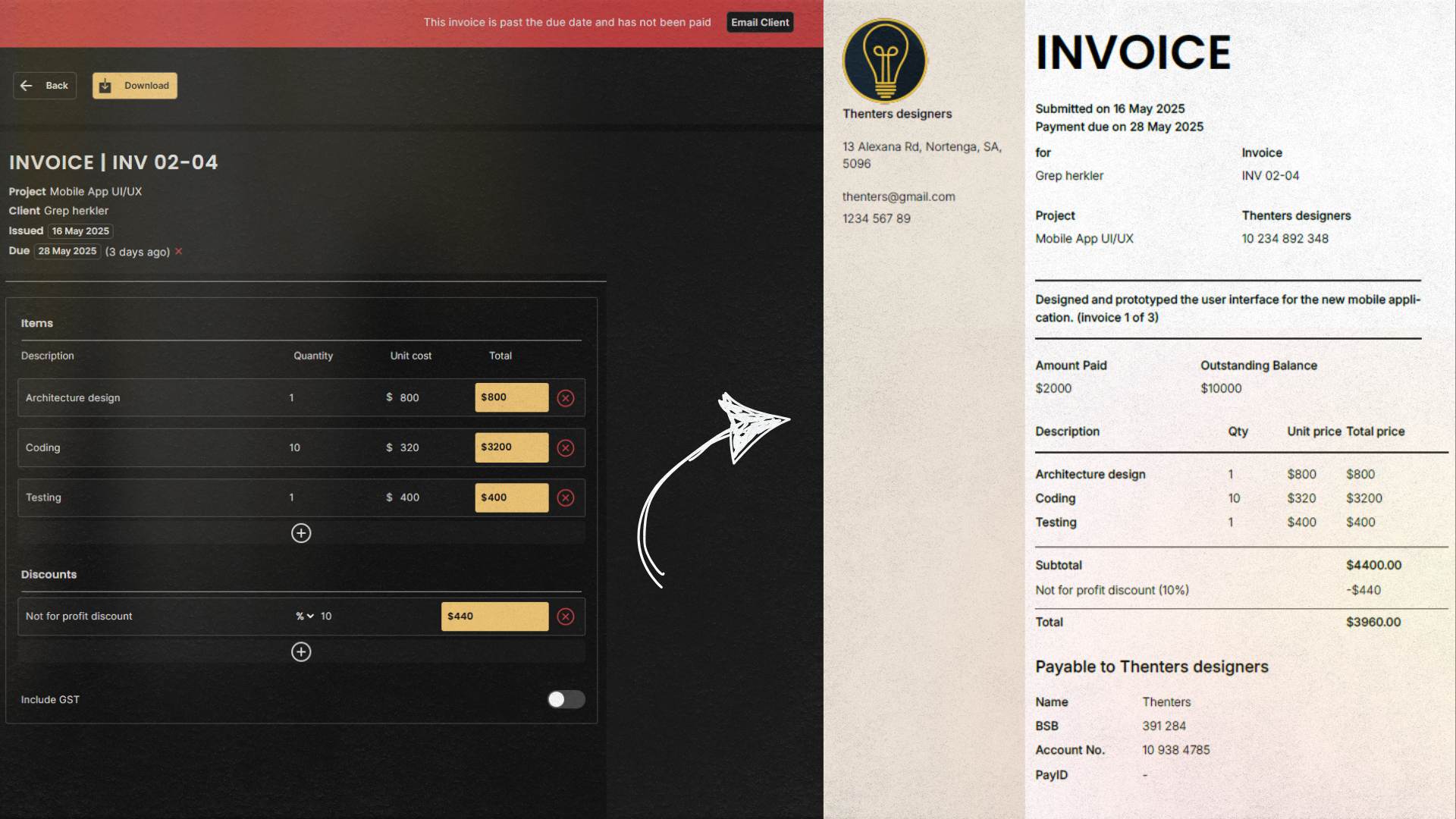Screen dimensions: 1456x819
Task: Open the percent discount type dropdown
Action: [x=305, y=617]
